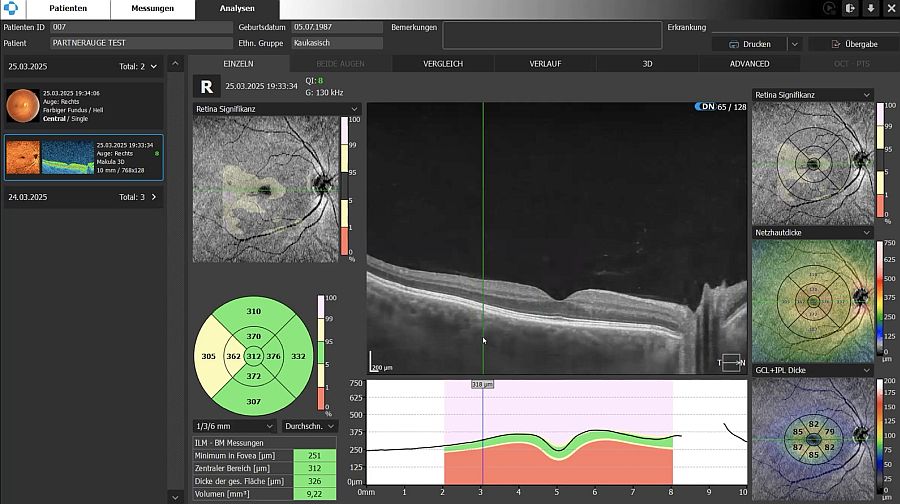The width and height of the screenshot is (900, 504).
Task: Open the Messungen tab
Action: pyautogui.click(x=152, y=8)
